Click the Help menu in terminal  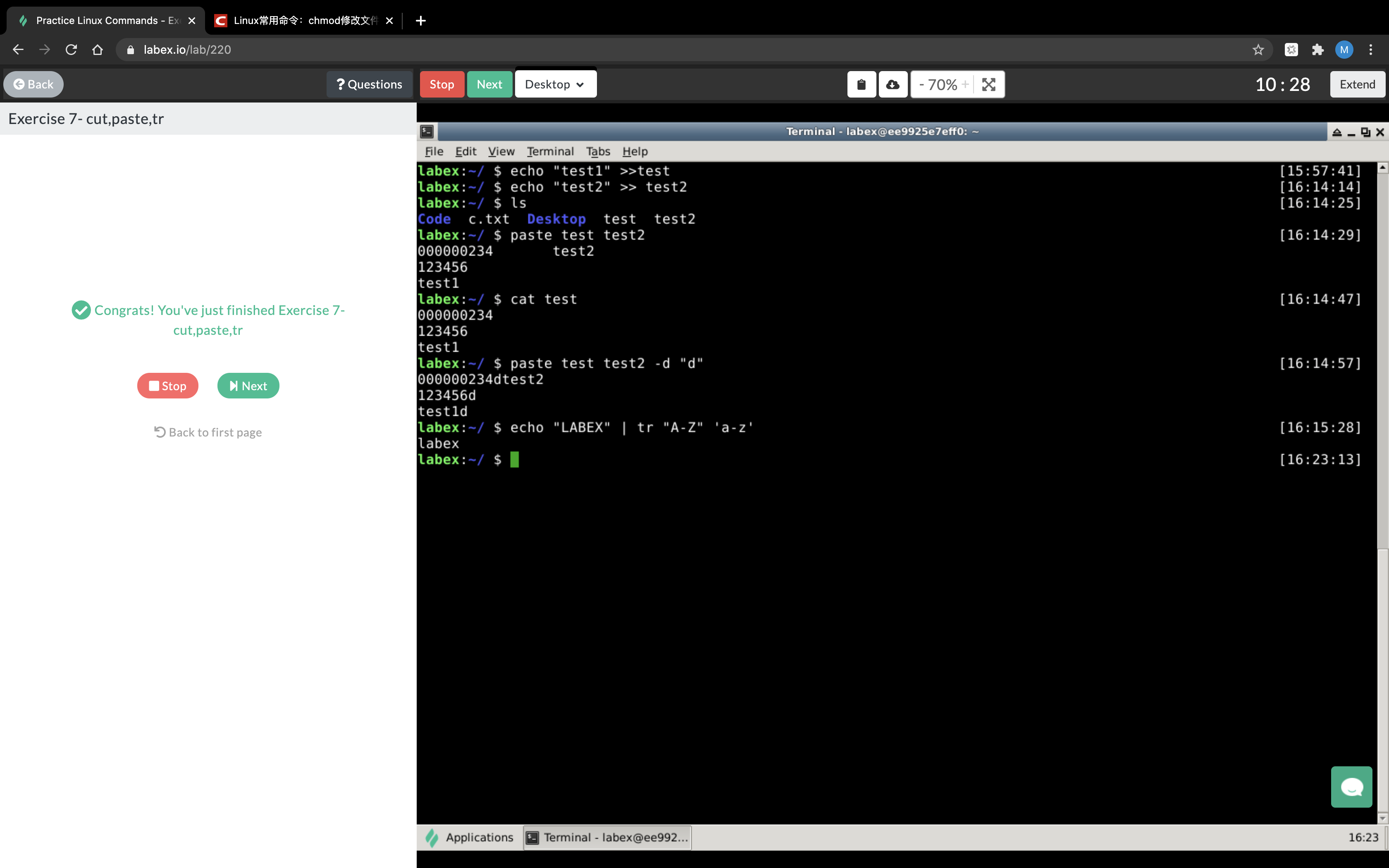pyautogui.click(x=635, y=151)
